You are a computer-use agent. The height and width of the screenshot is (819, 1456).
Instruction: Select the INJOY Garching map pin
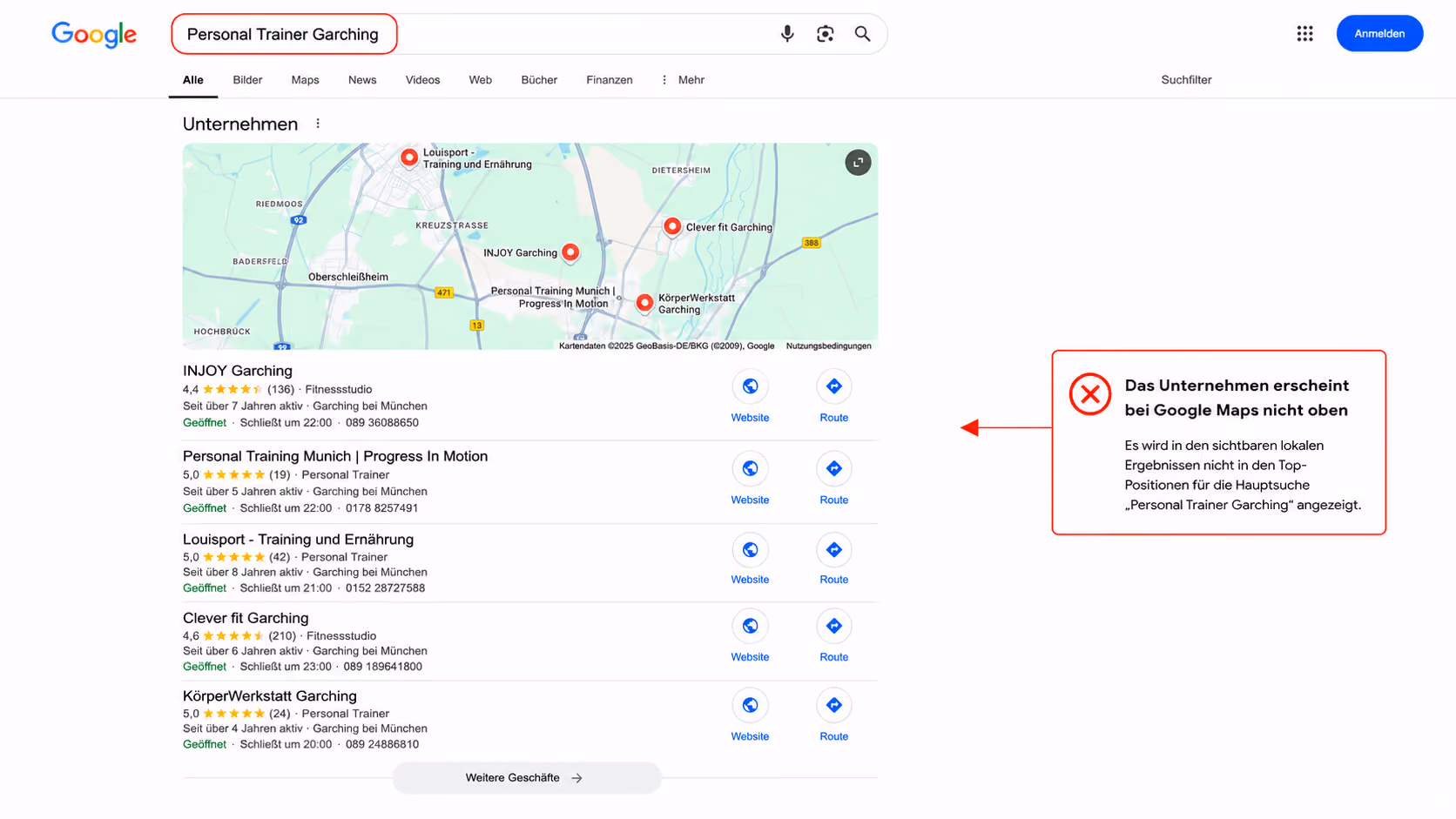pos(570,252)
